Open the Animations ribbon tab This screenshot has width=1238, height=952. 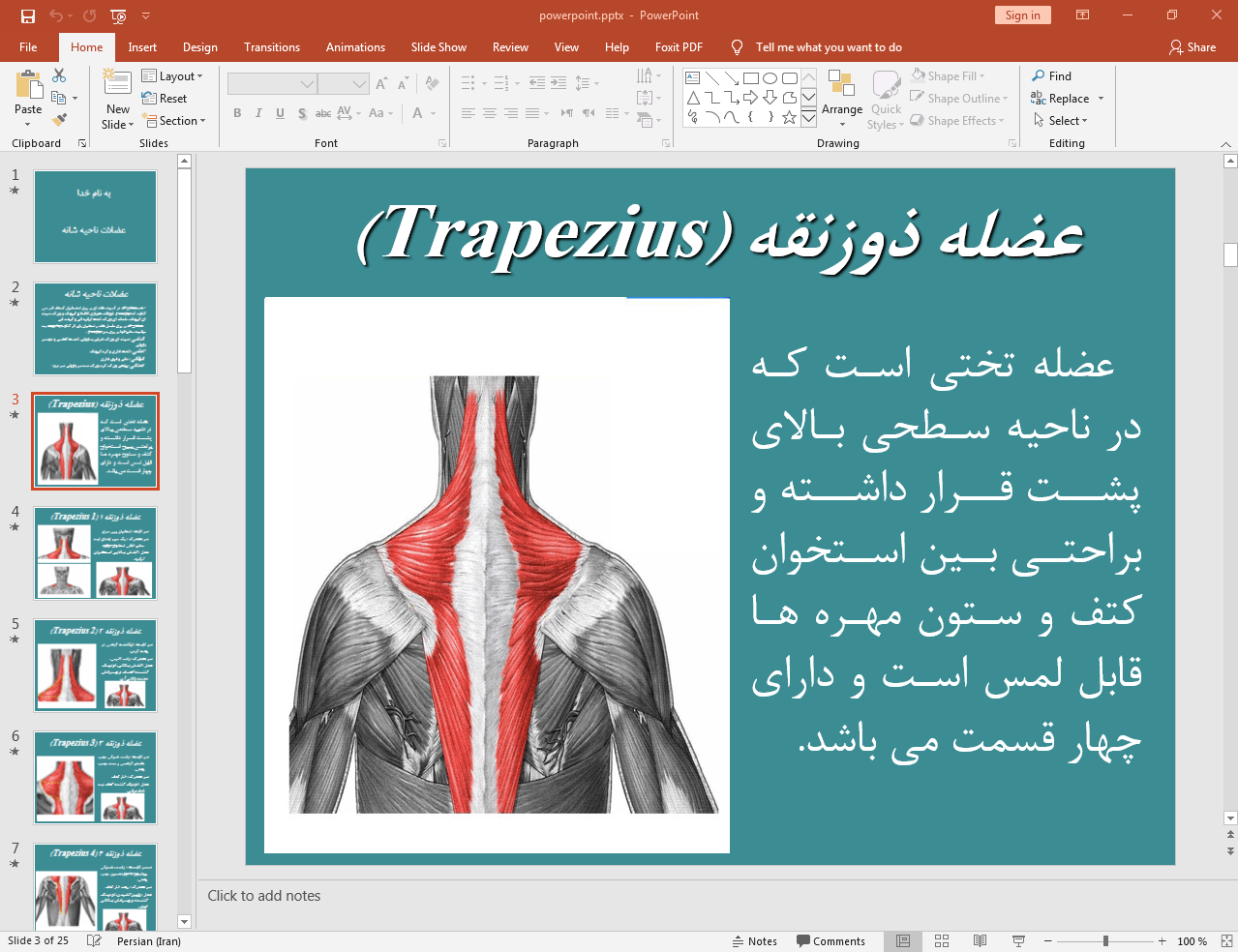(x=355, y=47)
